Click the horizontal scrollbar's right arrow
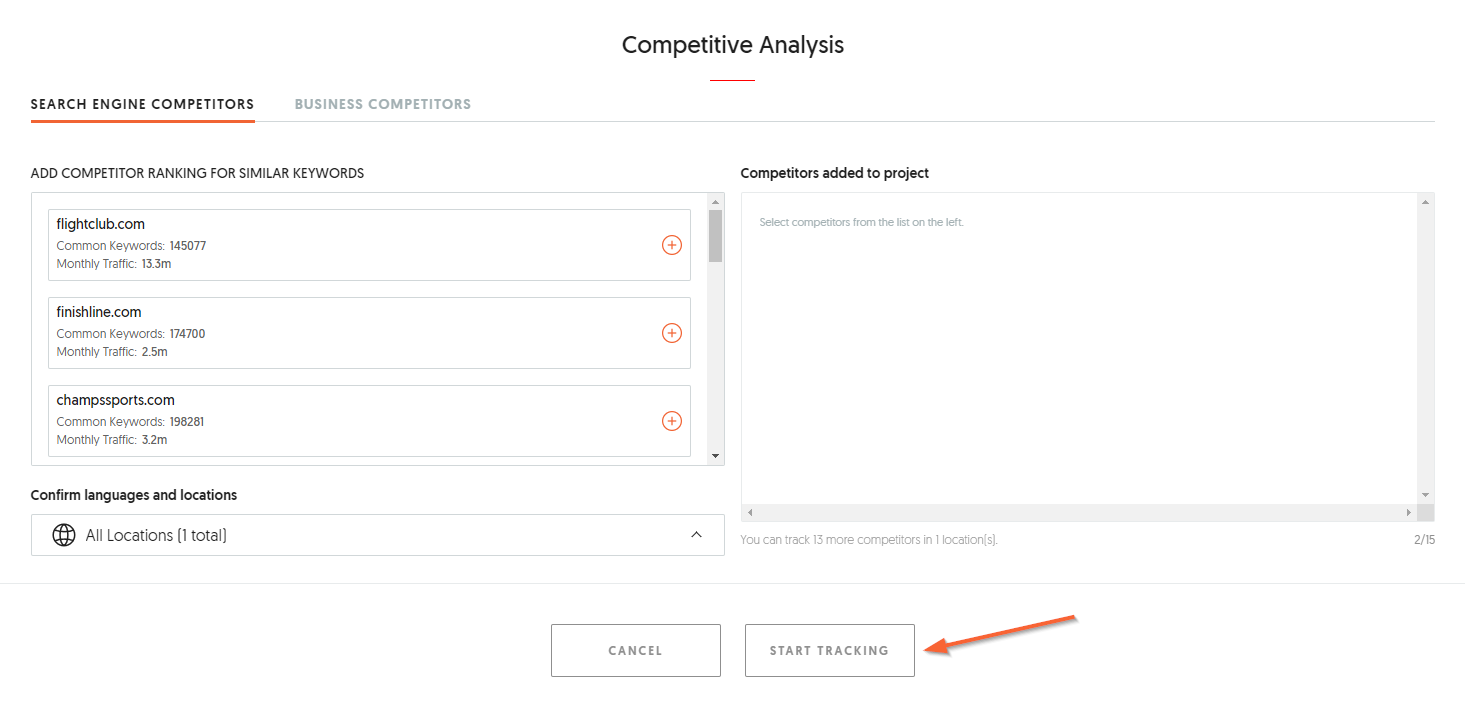The width and height of the screenshot is (1465, 705). pyautogui.click(x=1409, y=512)
